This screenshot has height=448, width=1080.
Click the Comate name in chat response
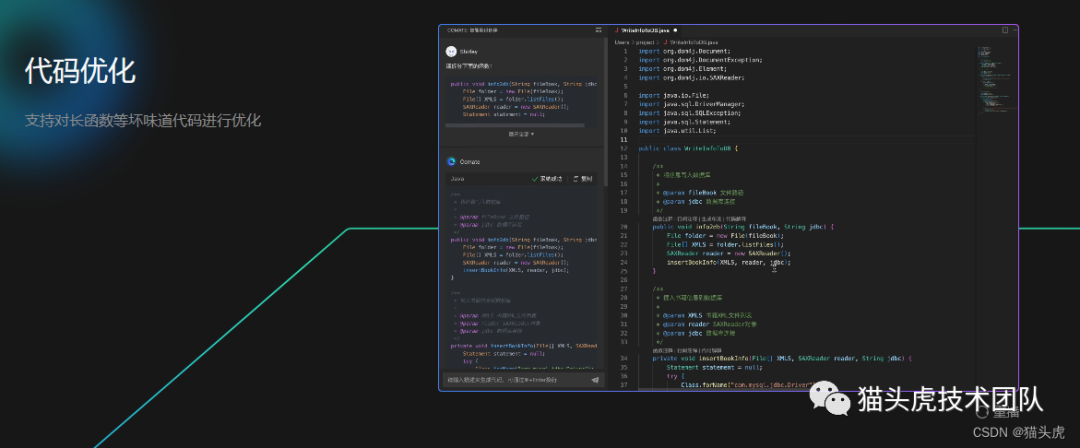click(x=470, y=161)
